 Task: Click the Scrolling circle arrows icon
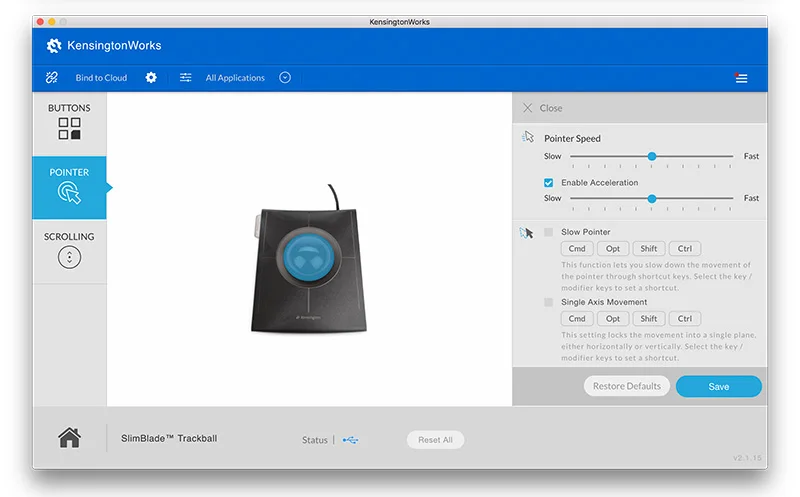point(69,257)
